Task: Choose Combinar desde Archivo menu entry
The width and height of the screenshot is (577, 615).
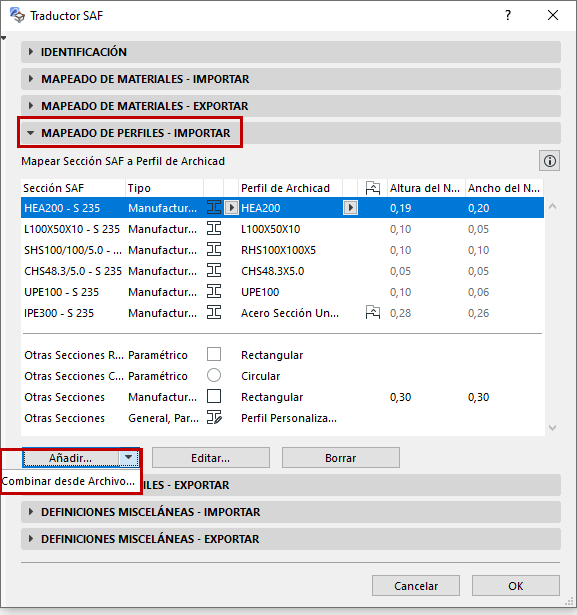Action: 68,481
